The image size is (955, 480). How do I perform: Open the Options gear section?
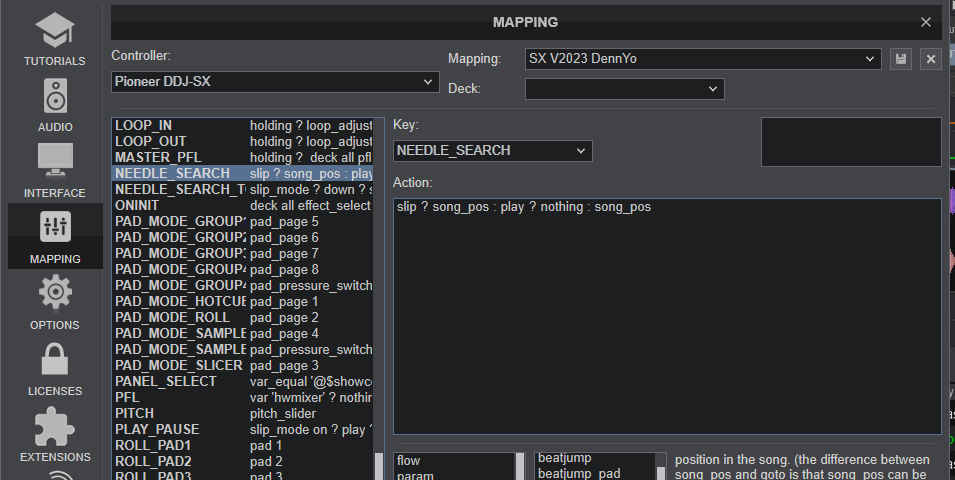point(55,303)
